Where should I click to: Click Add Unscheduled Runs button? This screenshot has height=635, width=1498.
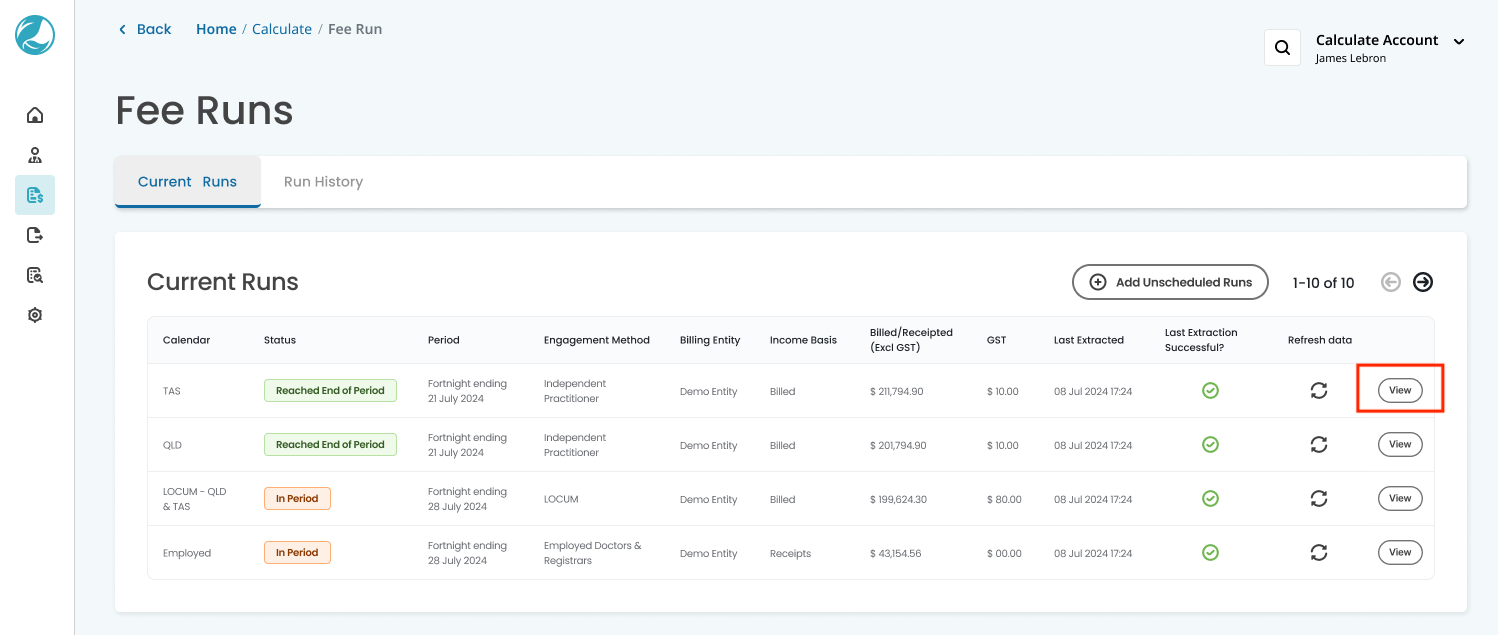[1170, 282]
